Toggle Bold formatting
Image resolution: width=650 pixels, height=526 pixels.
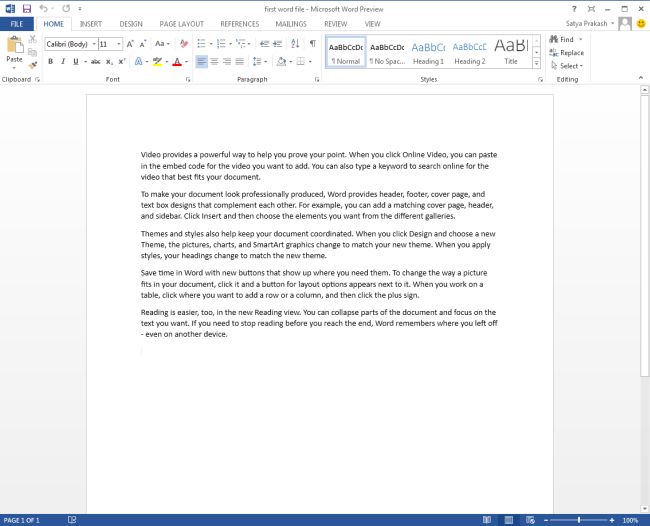tap(51, 62)
